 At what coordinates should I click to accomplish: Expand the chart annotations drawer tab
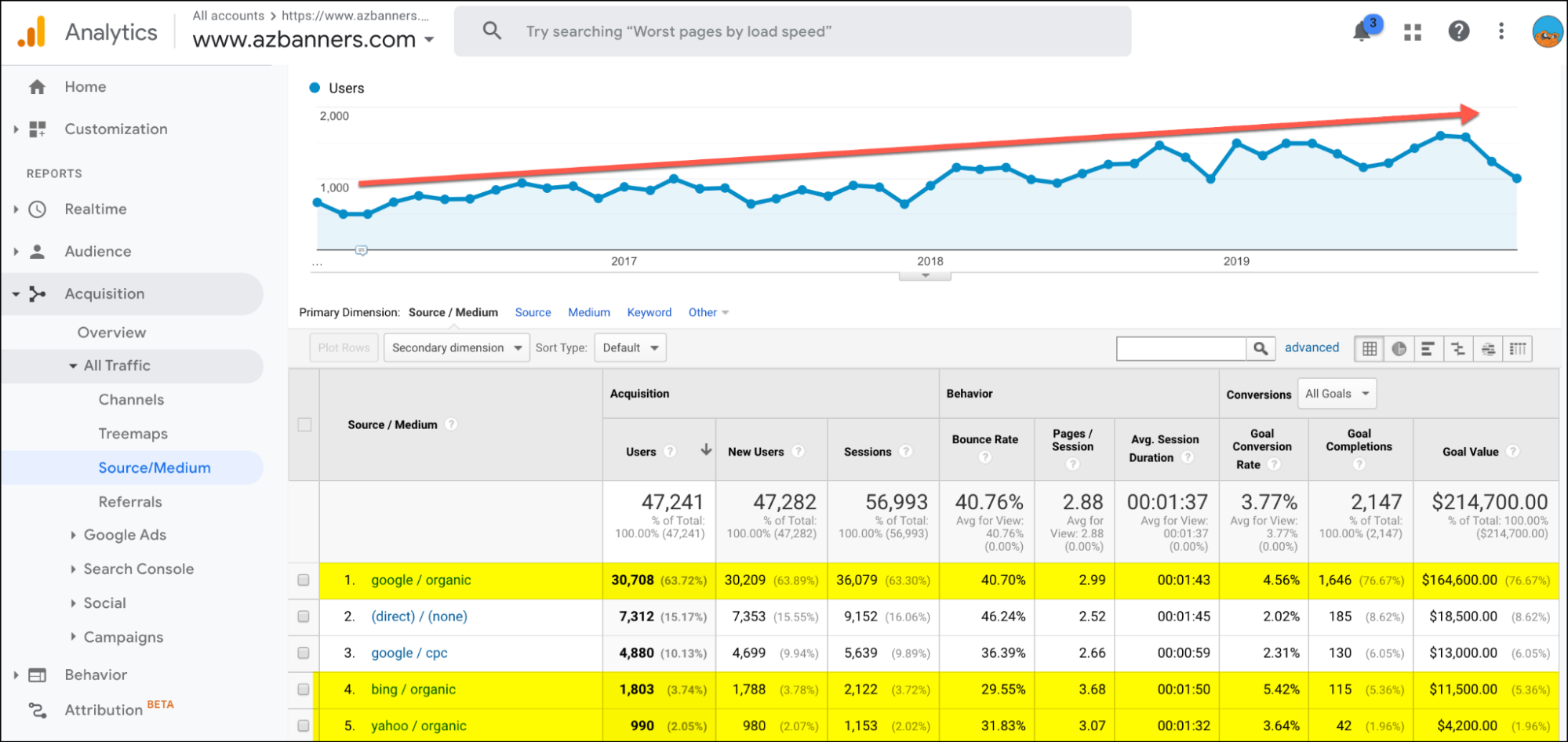point(925,276)
